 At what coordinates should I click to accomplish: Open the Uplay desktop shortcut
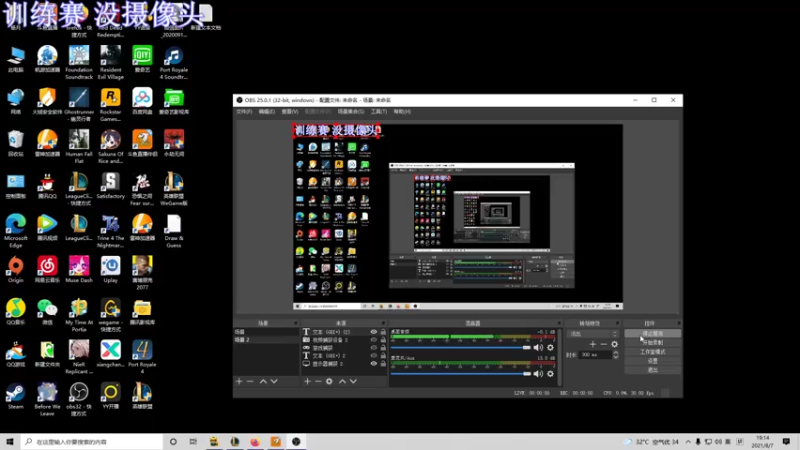[110, 269]
